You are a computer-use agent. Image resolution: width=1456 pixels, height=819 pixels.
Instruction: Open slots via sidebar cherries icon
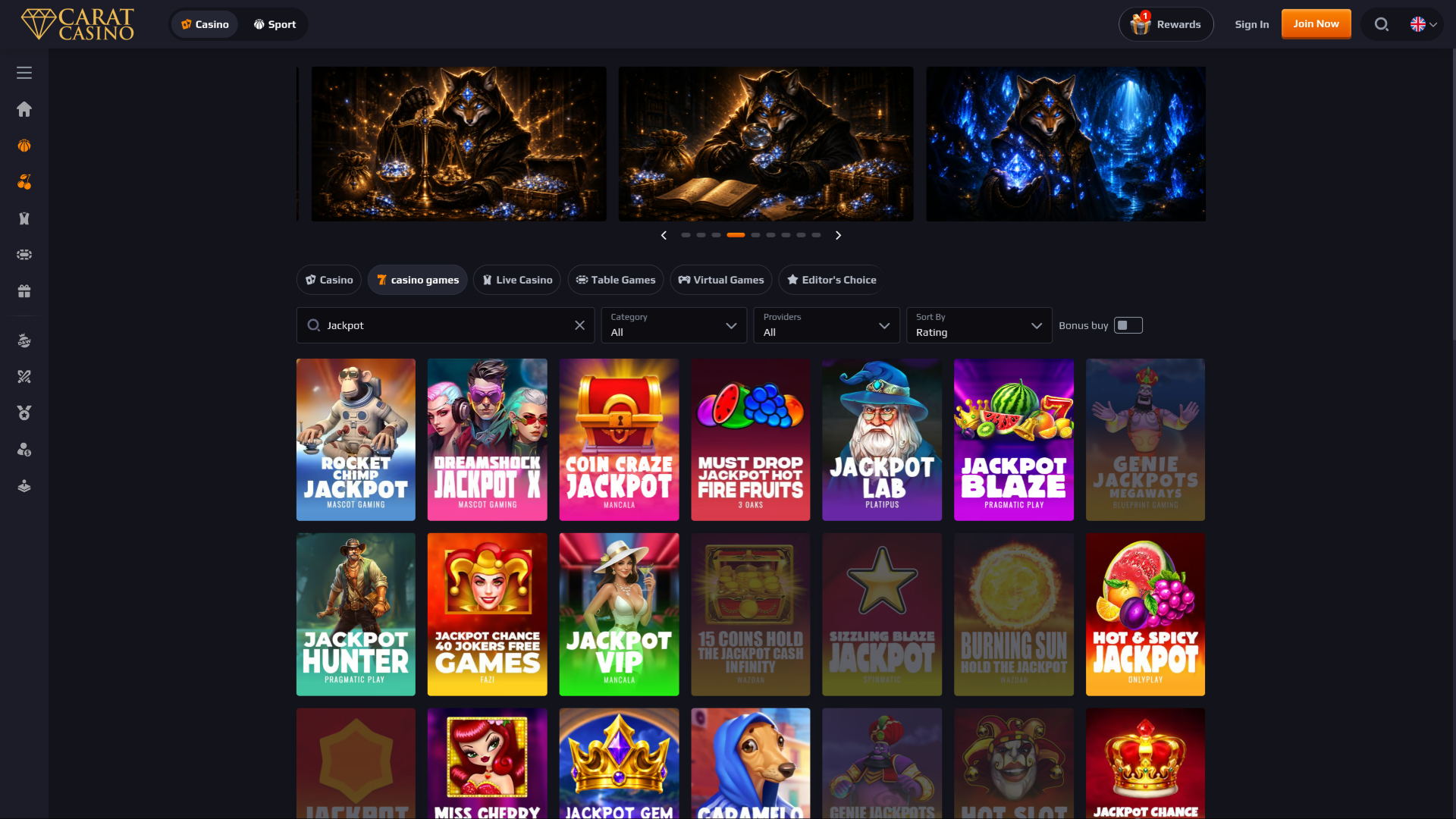tap(24, 182)
